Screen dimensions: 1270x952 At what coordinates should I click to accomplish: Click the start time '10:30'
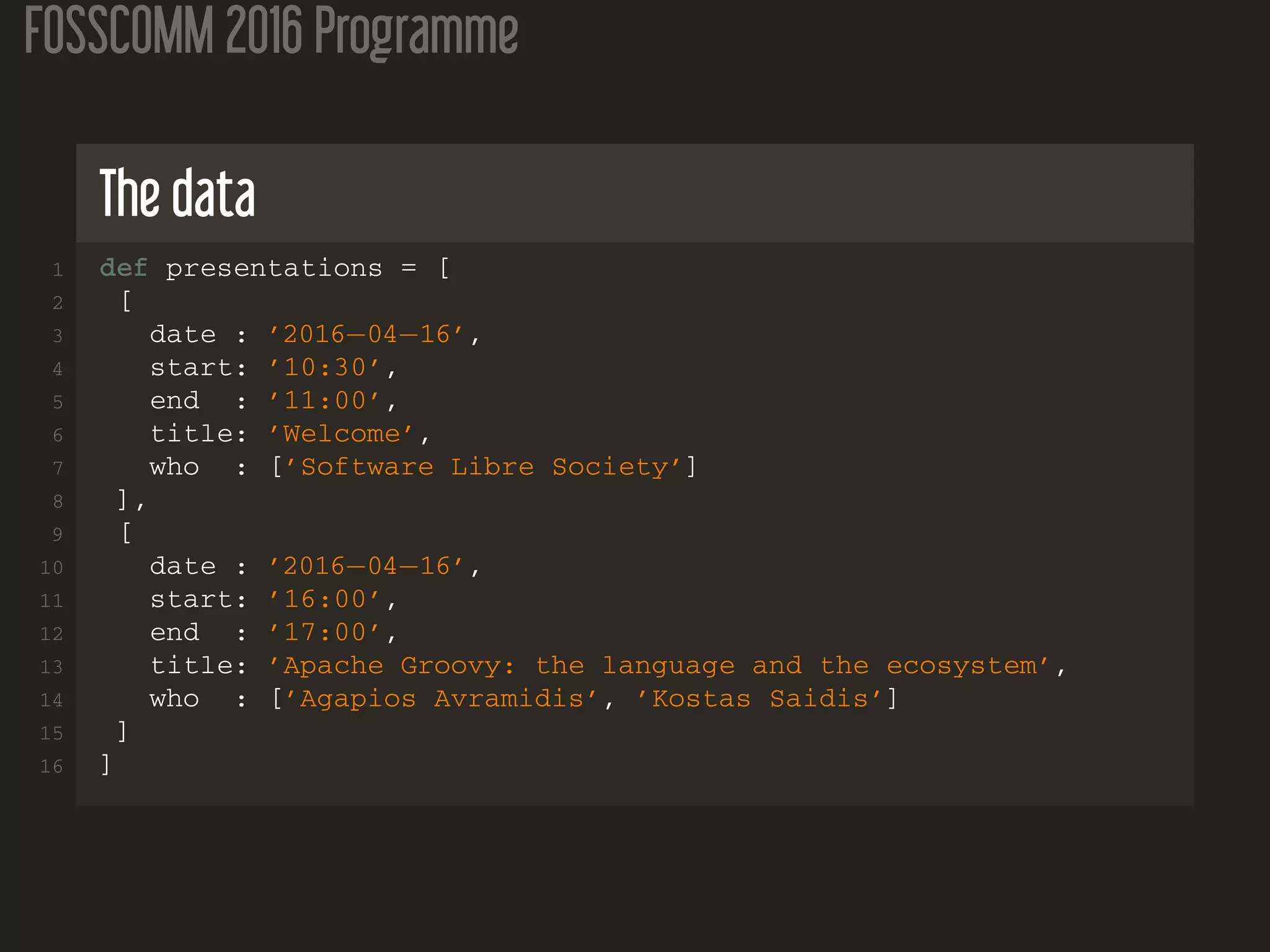click(324, 368)
